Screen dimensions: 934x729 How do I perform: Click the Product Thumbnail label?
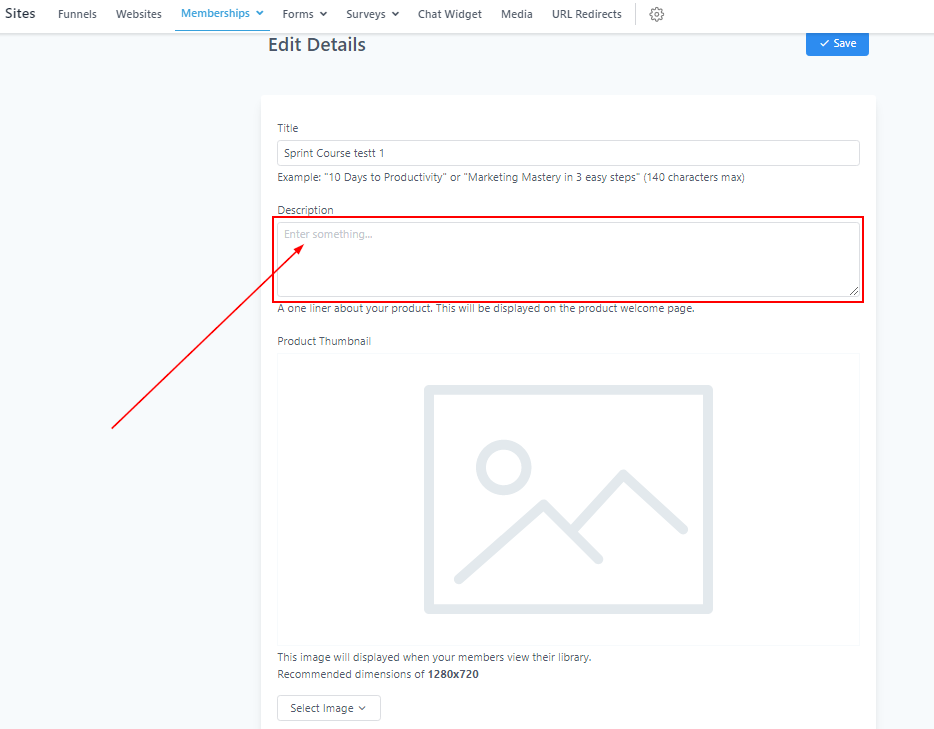tap(324, 341)
